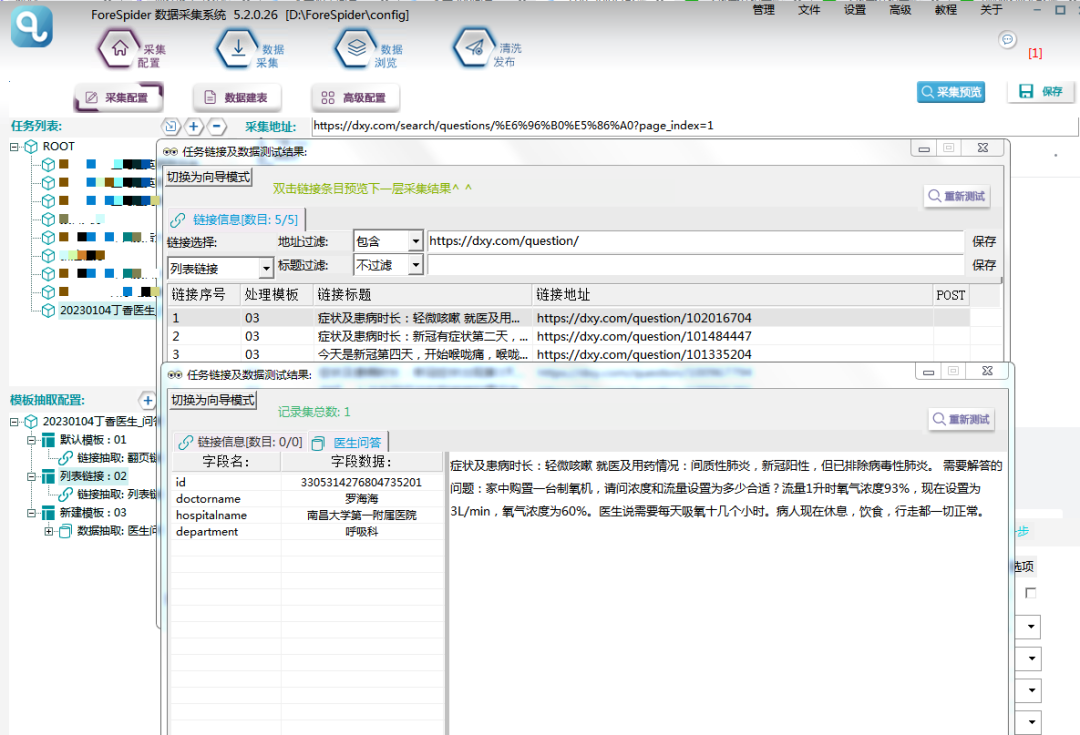Switch to the 数据建表 sub-tab

237,98
